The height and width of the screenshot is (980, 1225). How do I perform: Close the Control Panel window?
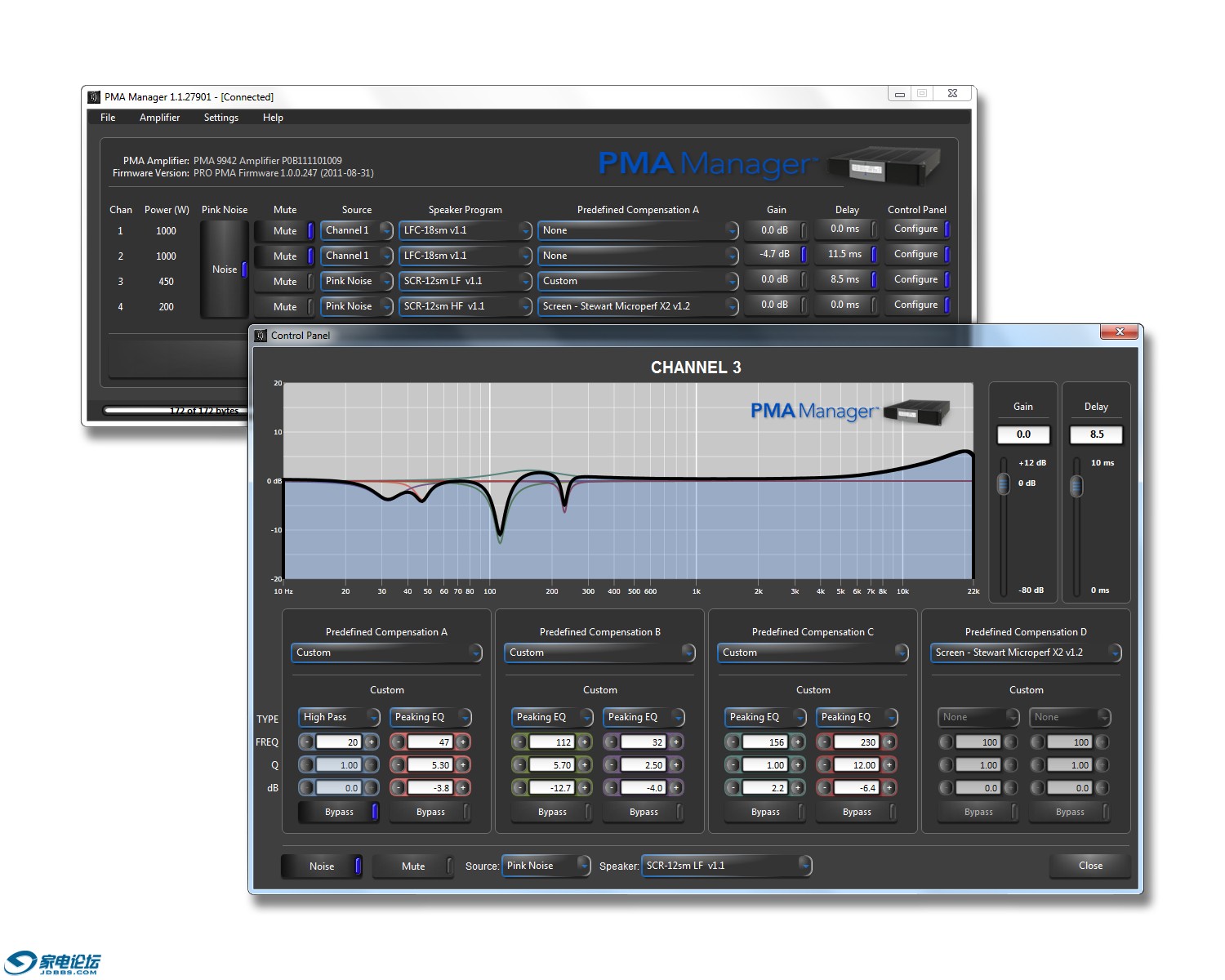click(x=1120, y=332)
